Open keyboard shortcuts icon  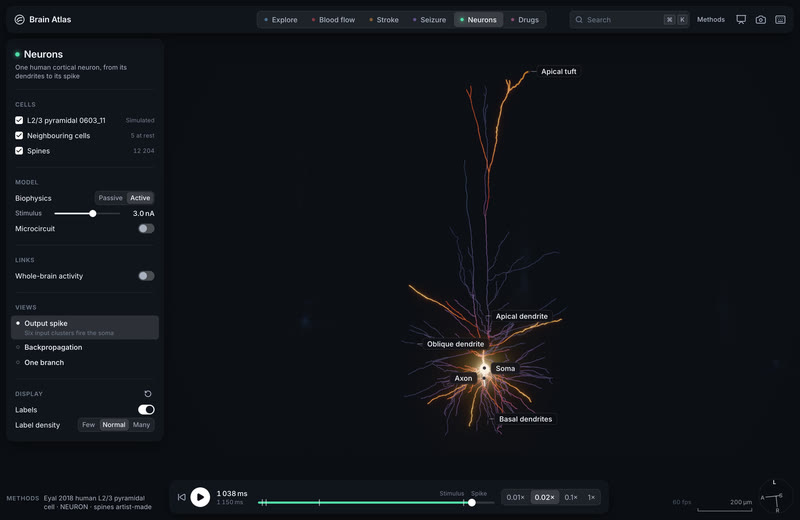(780, 19)
